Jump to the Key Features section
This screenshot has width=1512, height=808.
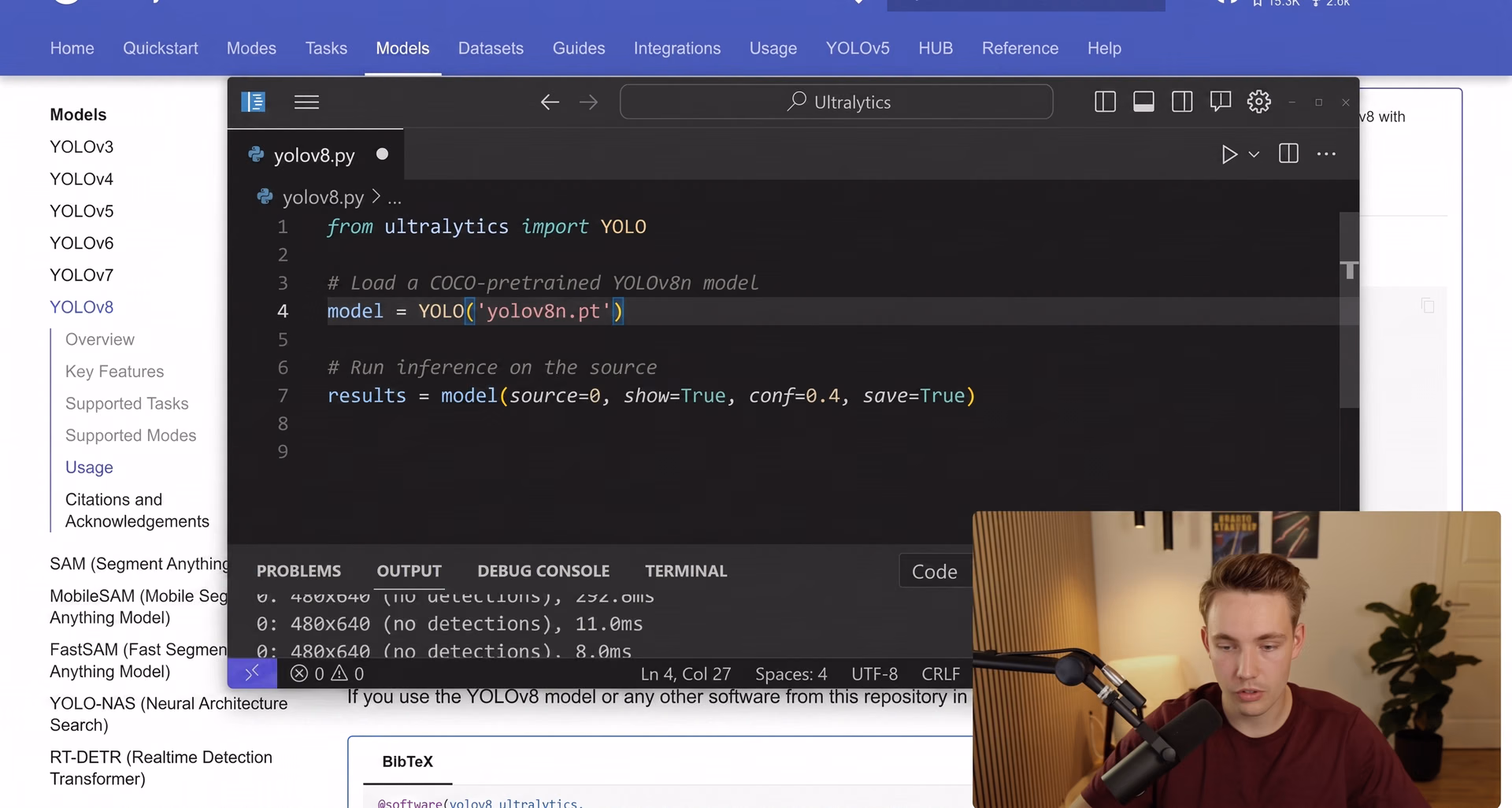click(x=115, y=372)
